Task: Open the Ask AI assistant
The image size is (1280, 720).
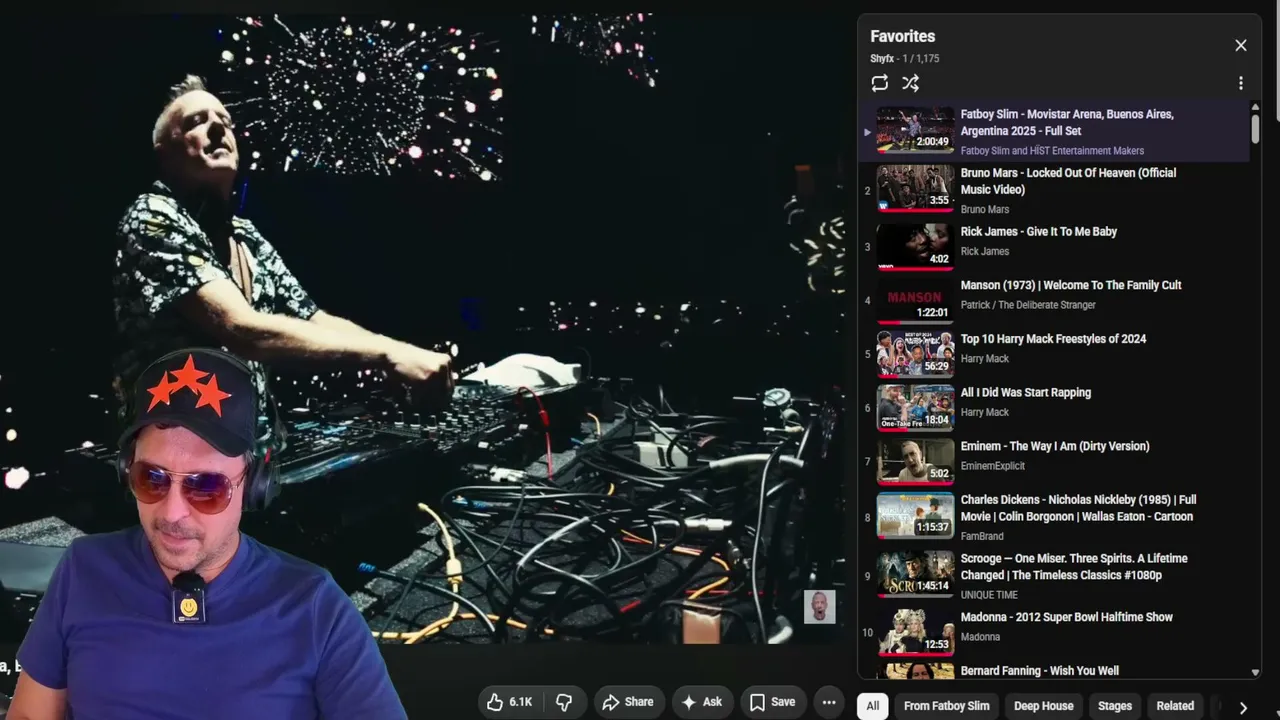Action: coord(701,702)
